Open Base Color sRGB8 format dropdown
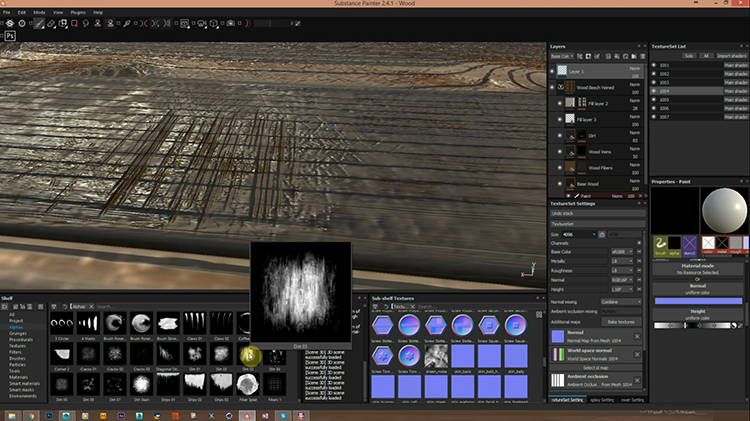The width and height of the screenshot is (750, 421). click(x=622, y=252)
